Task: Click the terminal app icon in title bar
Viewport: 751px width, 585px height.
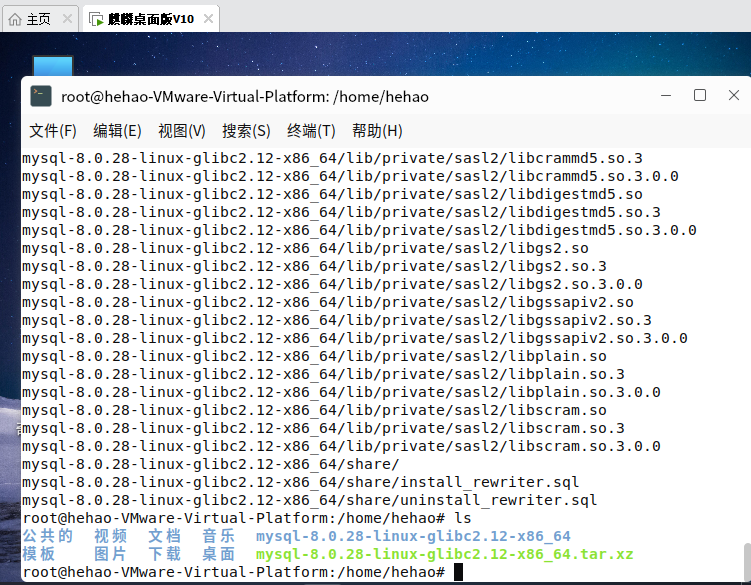Action: click(41, 96)
